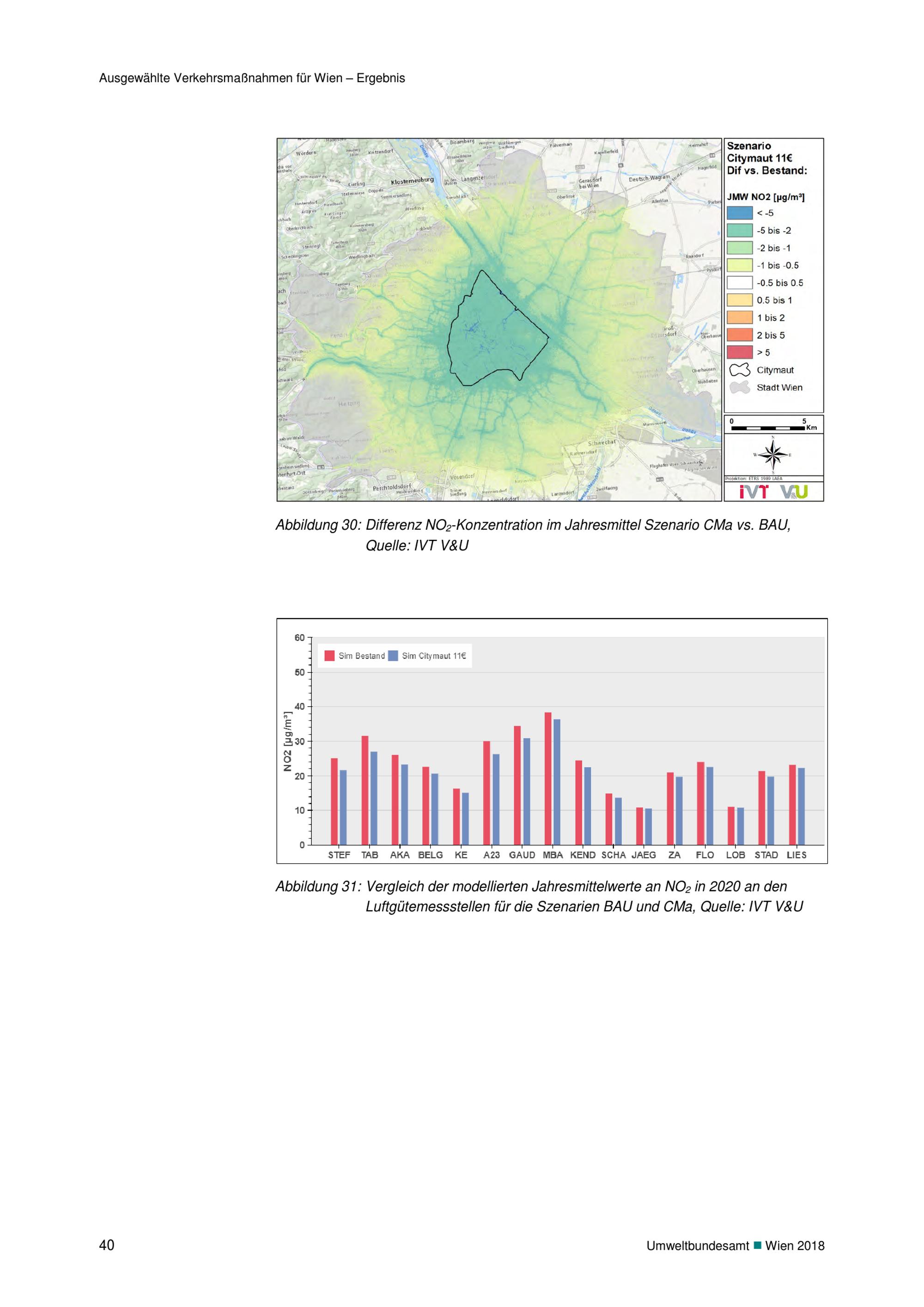924x1307 pixels.
Task: Click the Citymaut outline legend symbol
Action: [x=739, y=371]
